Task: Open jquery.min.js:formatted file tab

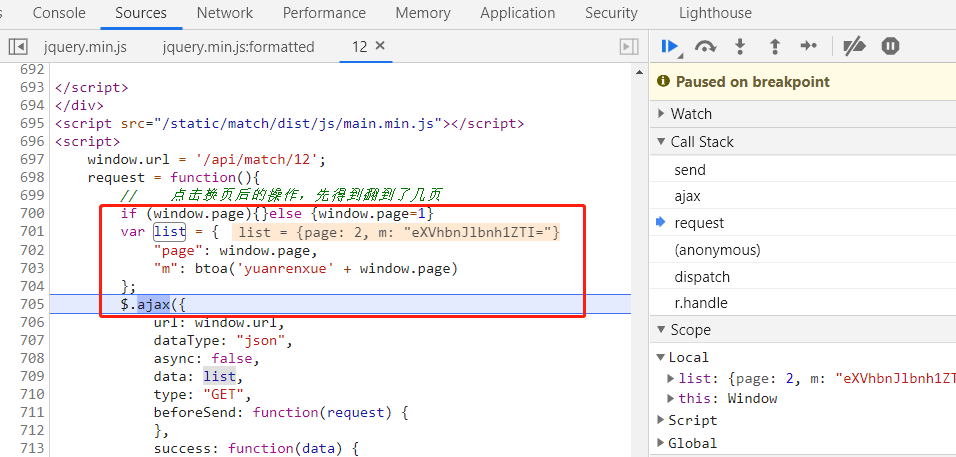Action: (x=238, y=47)
